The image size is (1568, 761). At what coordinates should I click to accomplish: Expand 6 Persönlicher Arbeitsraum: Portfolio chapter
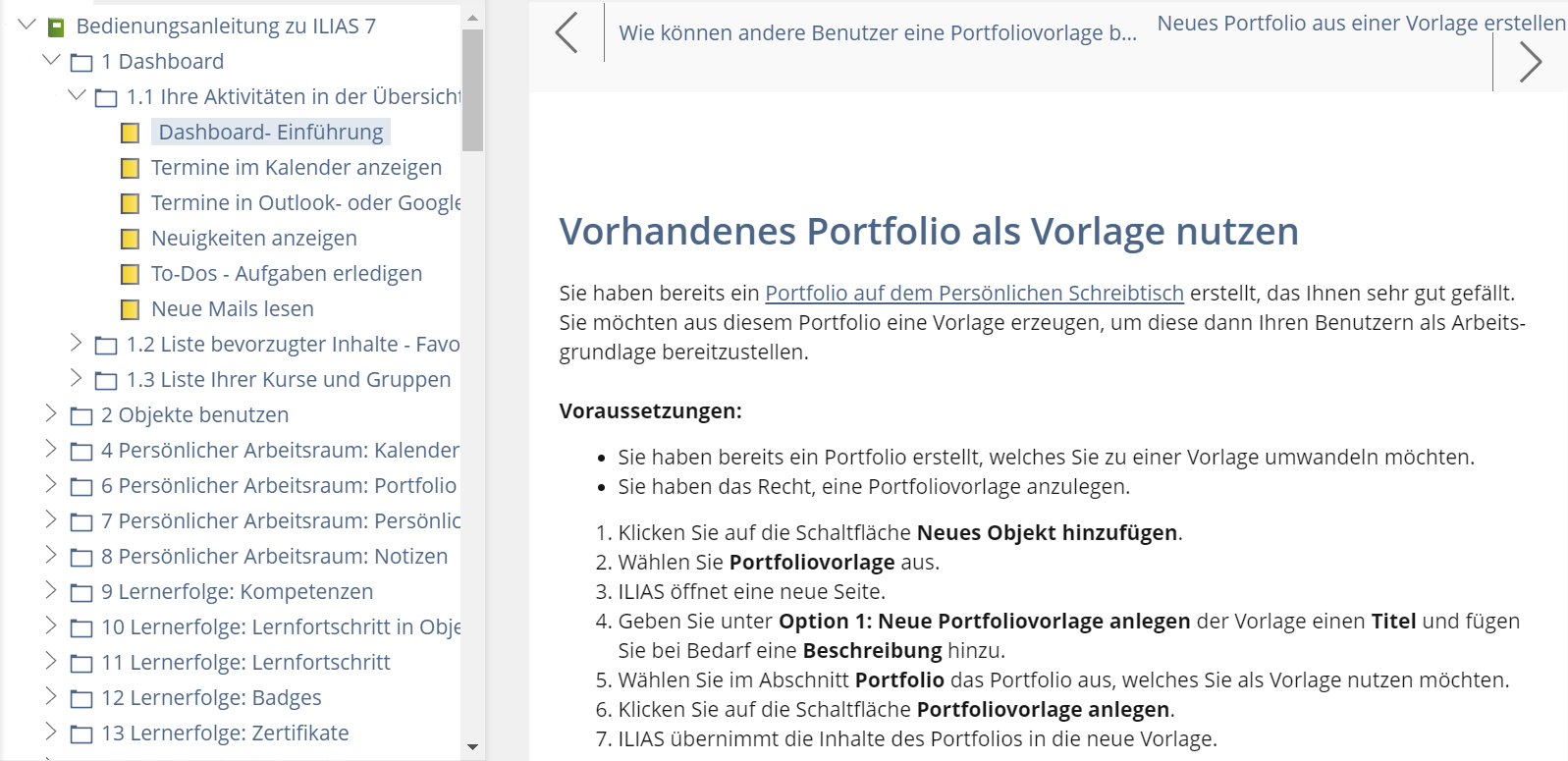[x=52, y=484]
